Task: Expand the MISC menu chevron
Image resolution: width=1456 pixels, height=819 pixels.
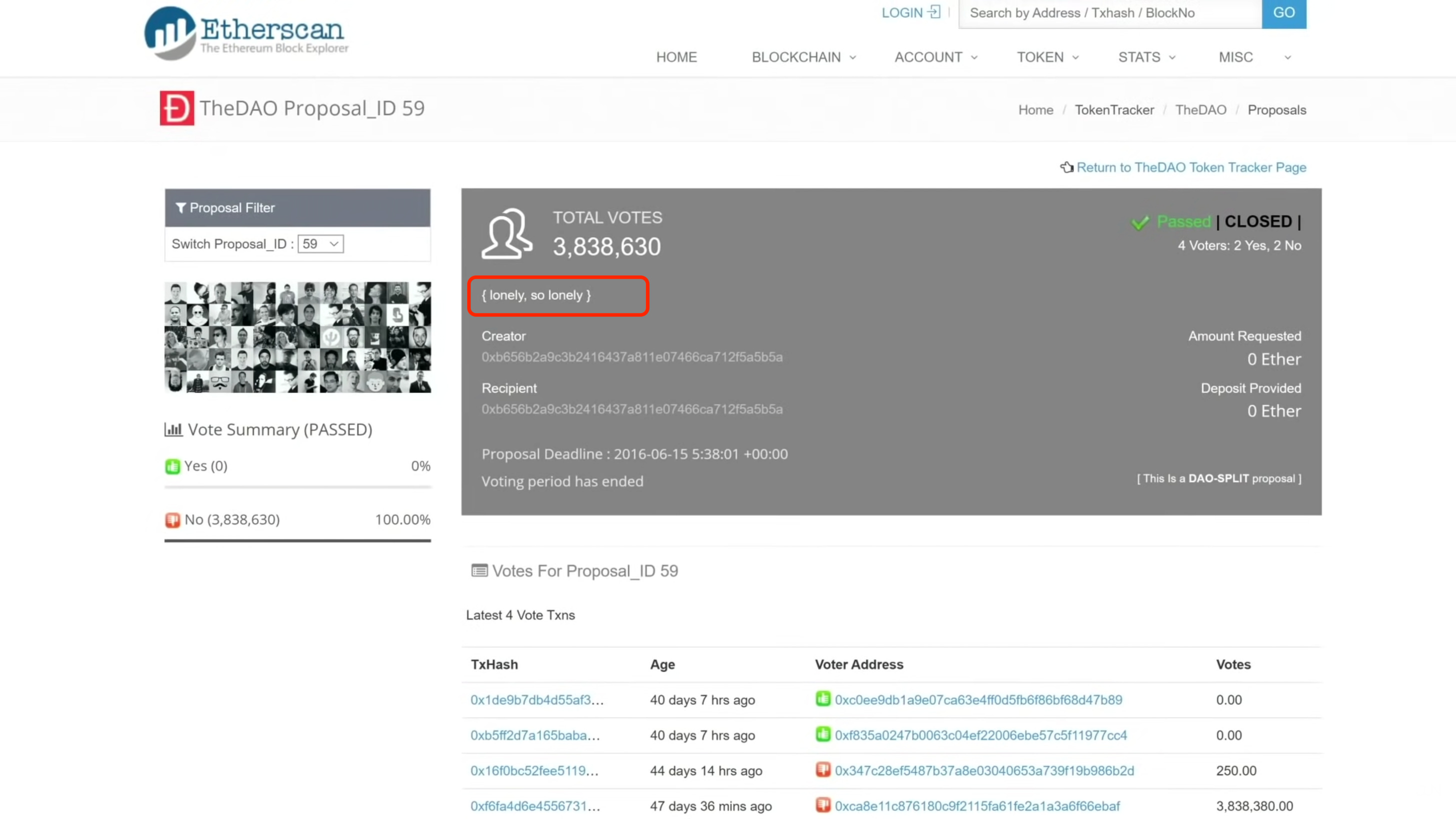Action: tap(1287, 57)
